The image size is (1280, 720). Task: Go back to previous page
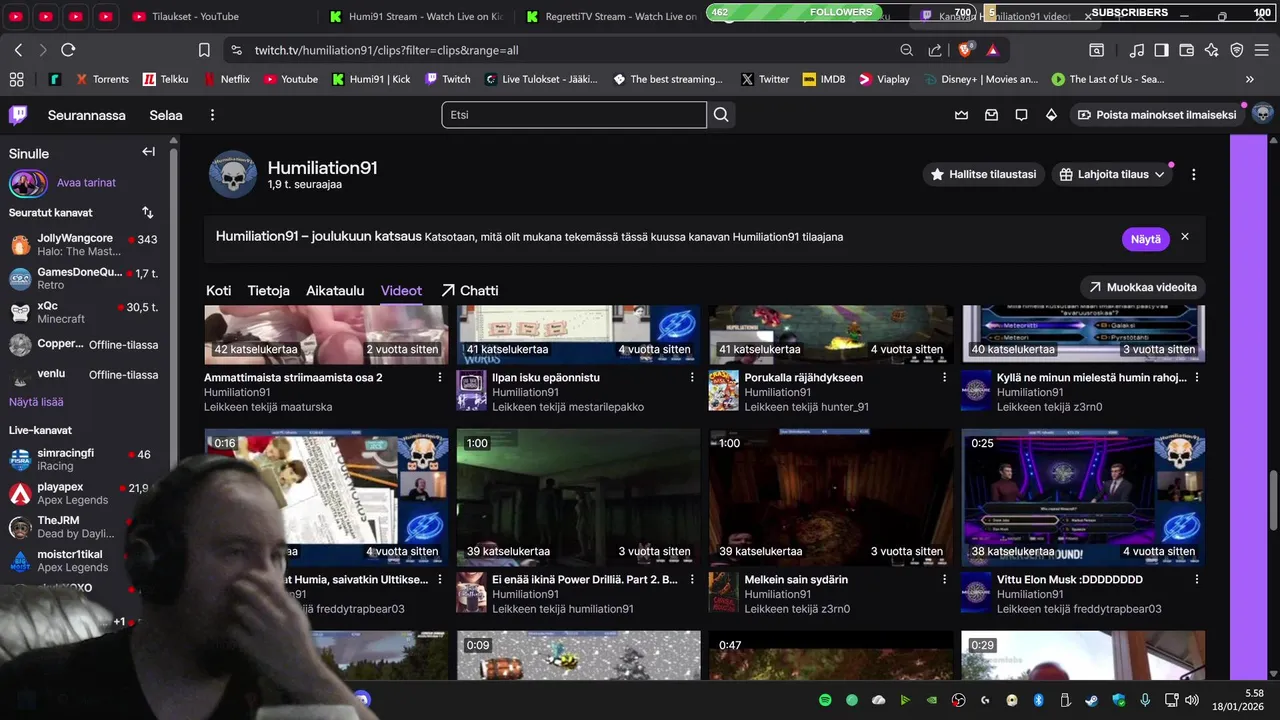pos(18,50)
